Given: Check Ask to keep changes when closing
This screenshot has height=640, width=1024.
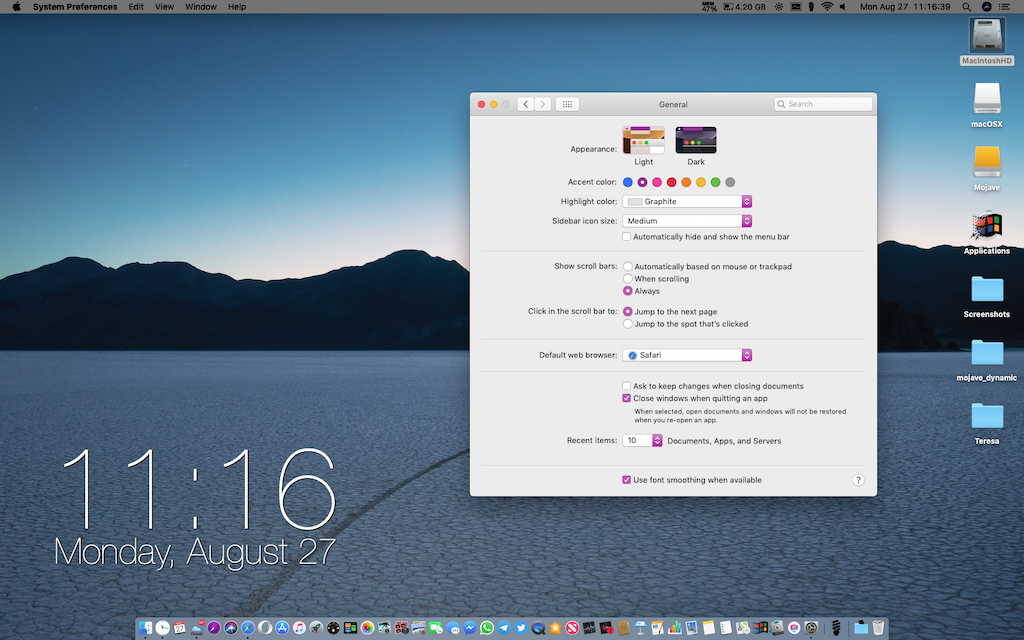Looking at the screenshot, I should tap(626, 386).
